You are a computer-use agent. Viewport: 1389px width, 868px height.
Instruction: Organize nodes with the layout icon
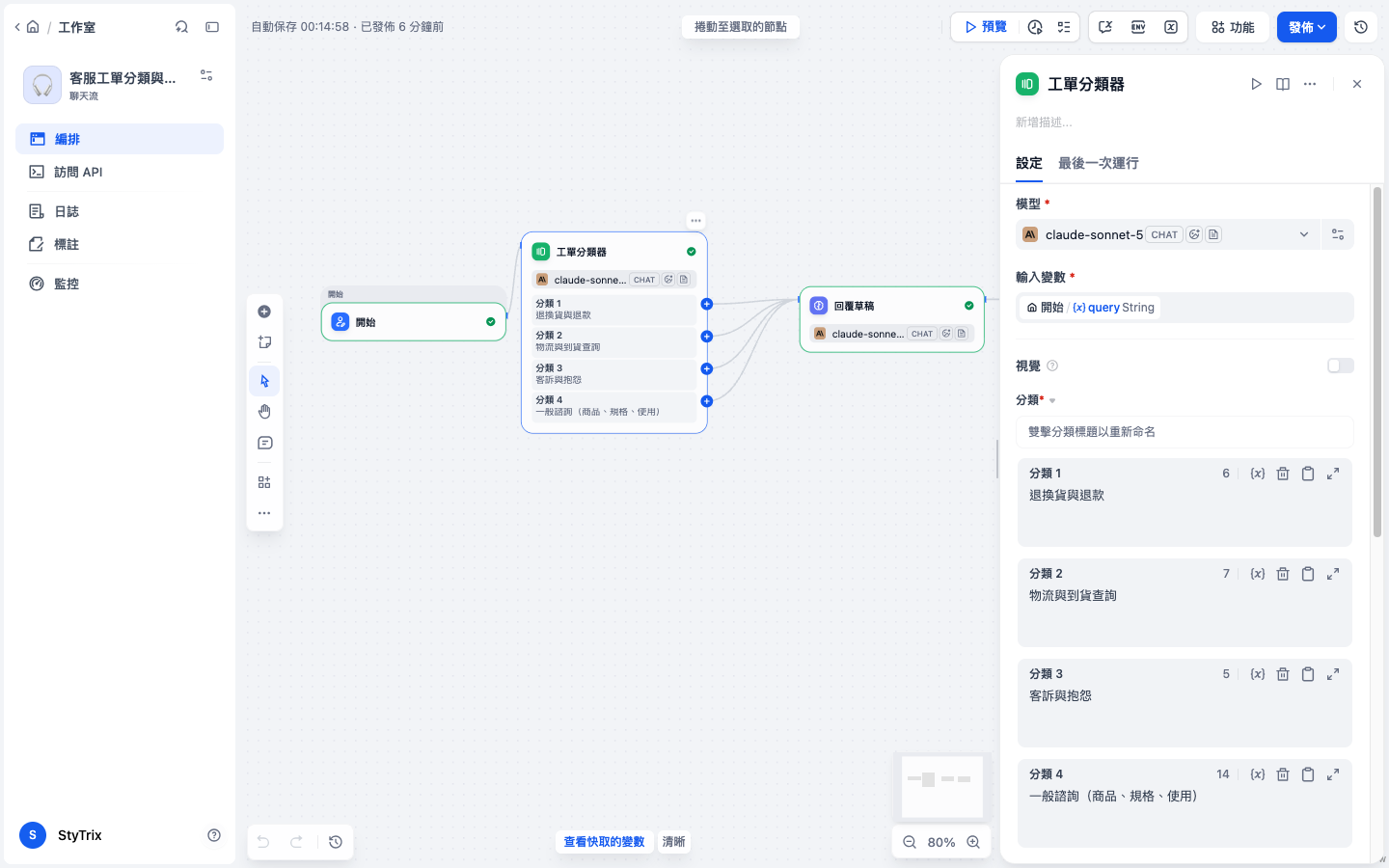(264, 482)
